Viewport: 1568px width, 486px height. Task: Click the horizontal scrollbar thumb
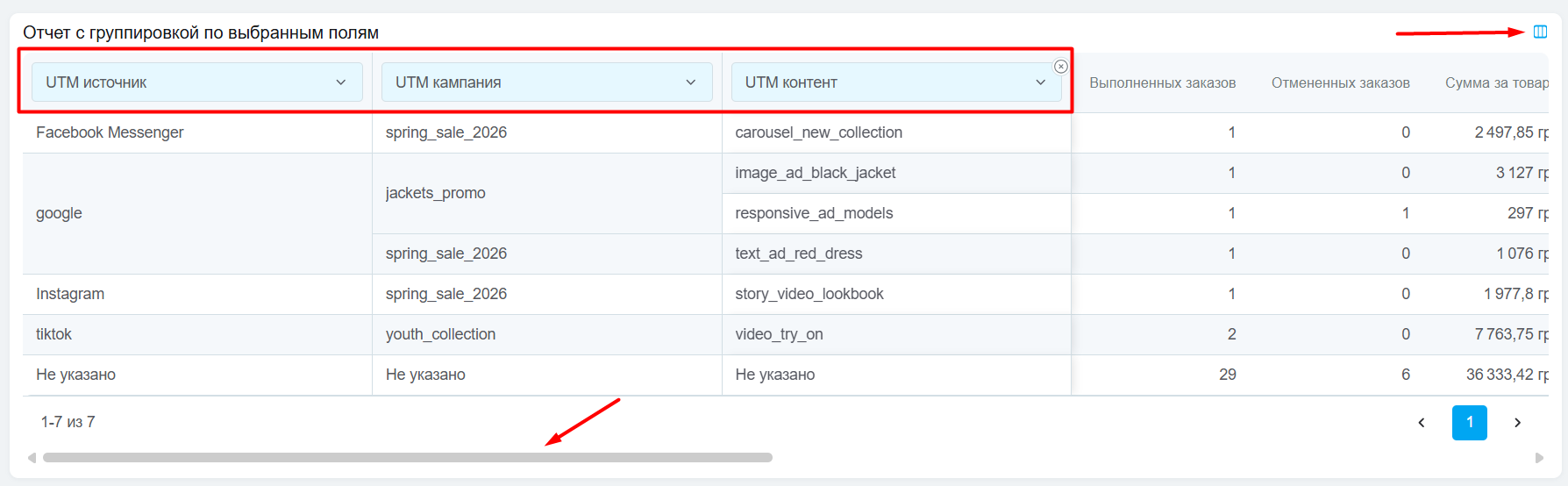[407, 458]
